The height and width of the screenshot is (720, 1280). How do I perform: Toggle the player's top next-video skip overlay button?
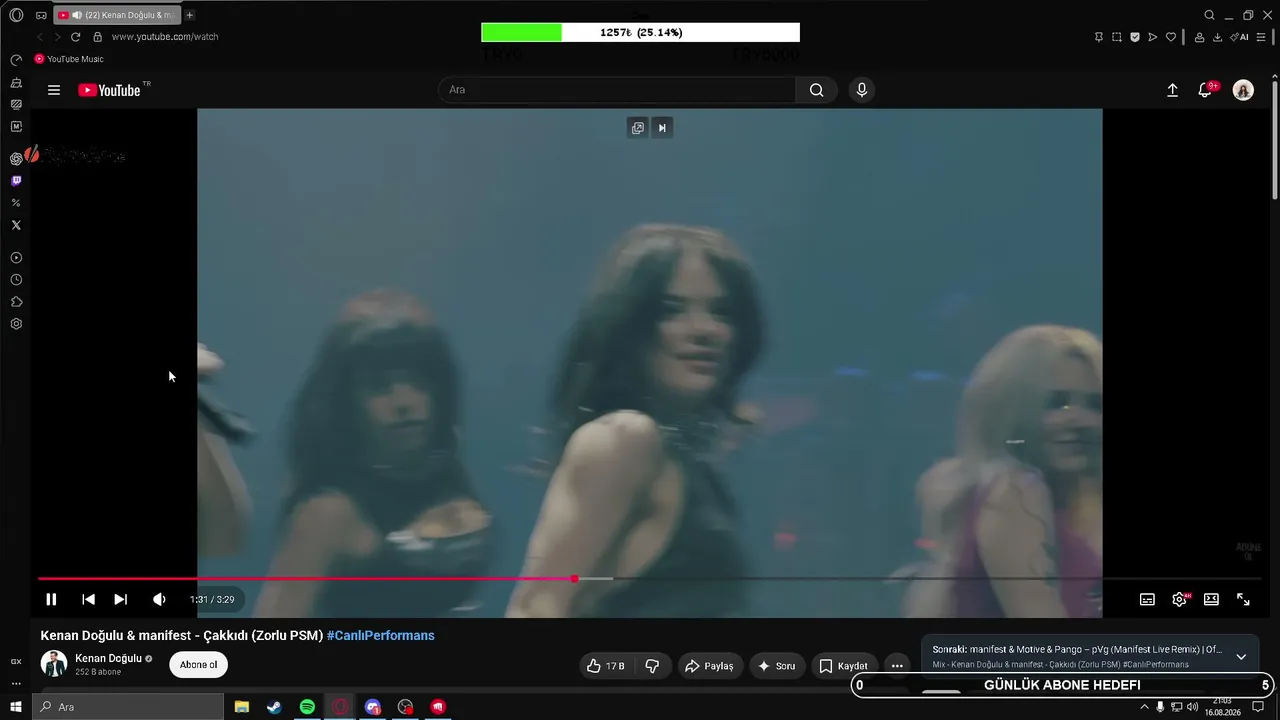coord(662,128)
